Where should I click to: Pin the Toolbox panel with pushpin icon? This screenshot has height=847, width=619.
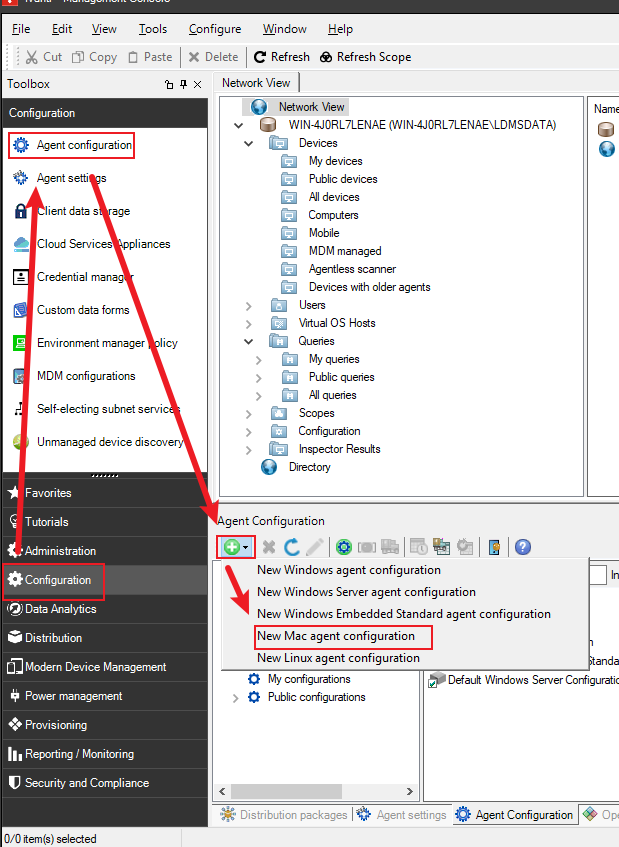pos(183,85)
